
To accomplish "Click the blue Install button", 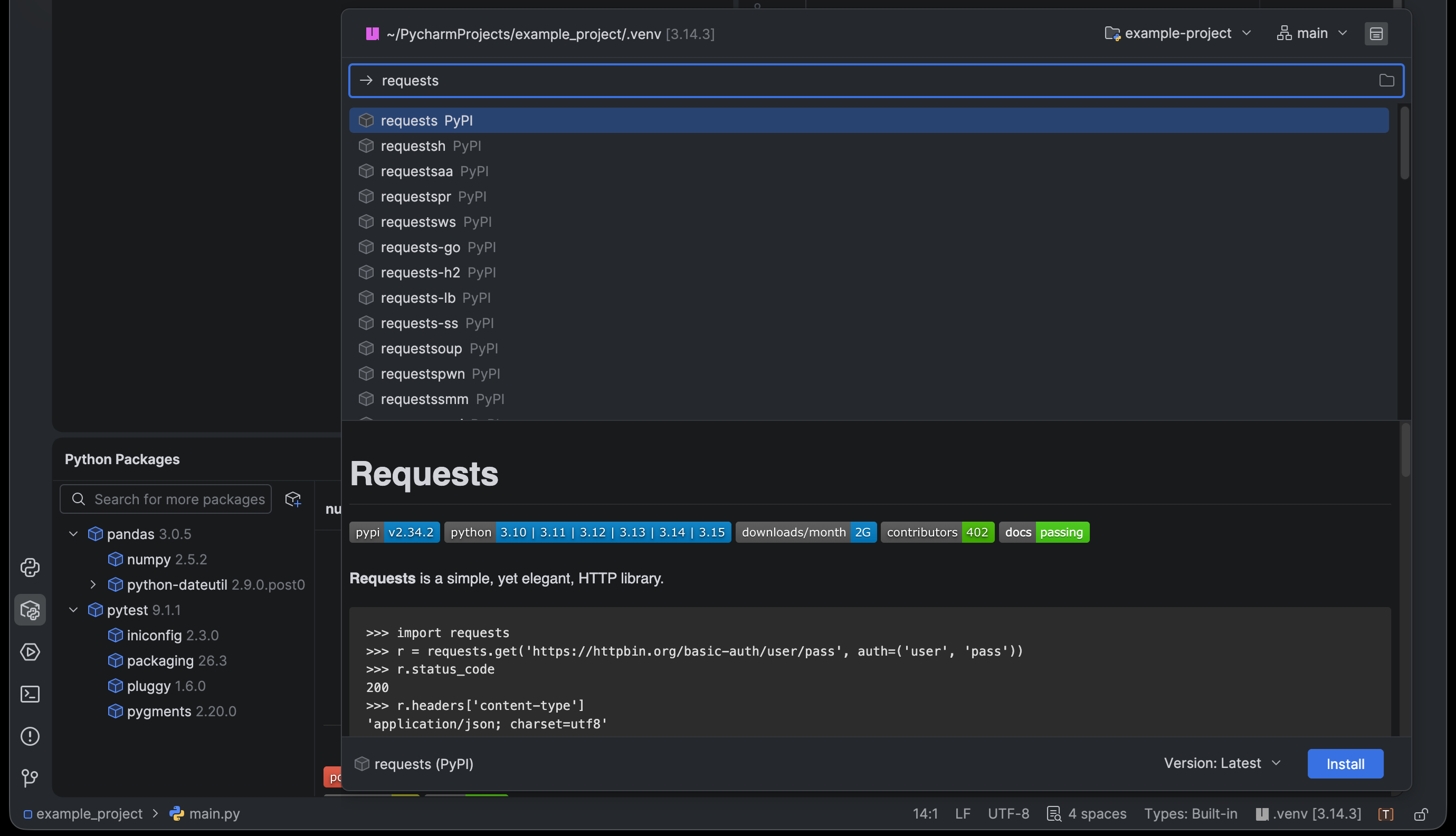I will click(x=1345, y=764).
